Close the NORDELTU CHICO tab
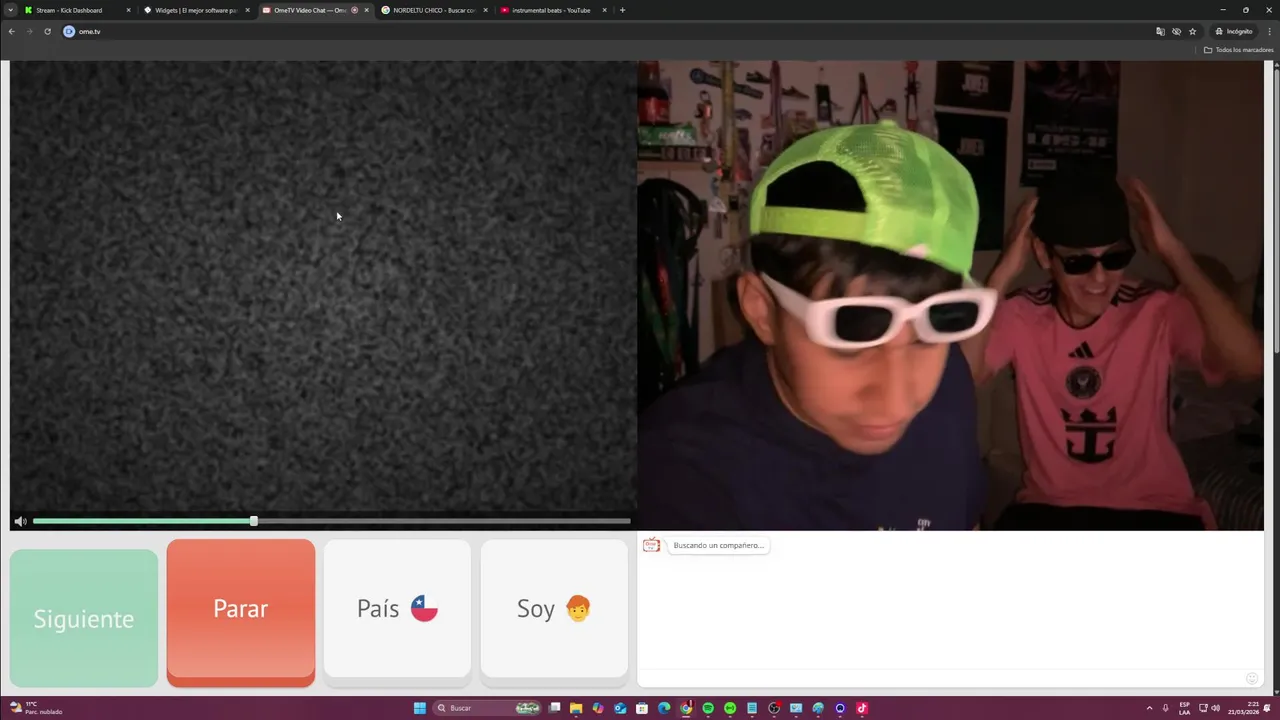This screenshot has height=720, width=1280. point(485,10)
